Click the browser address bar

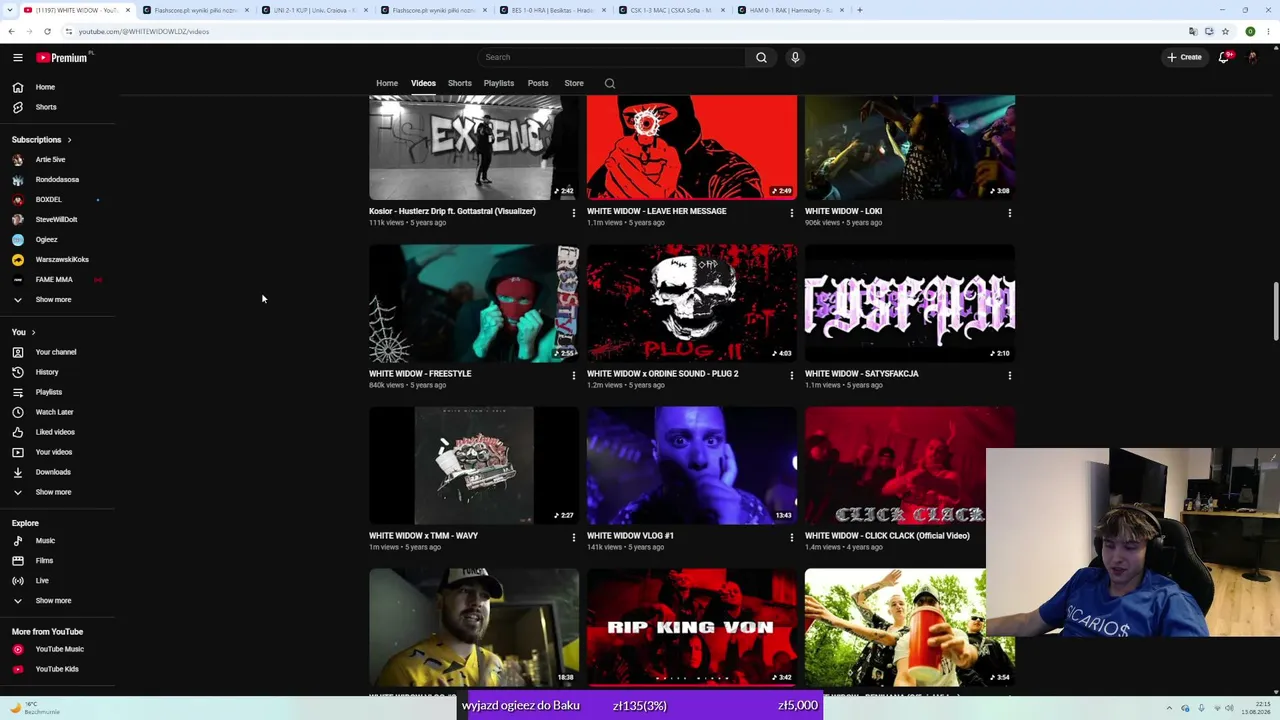pos(630,31)
